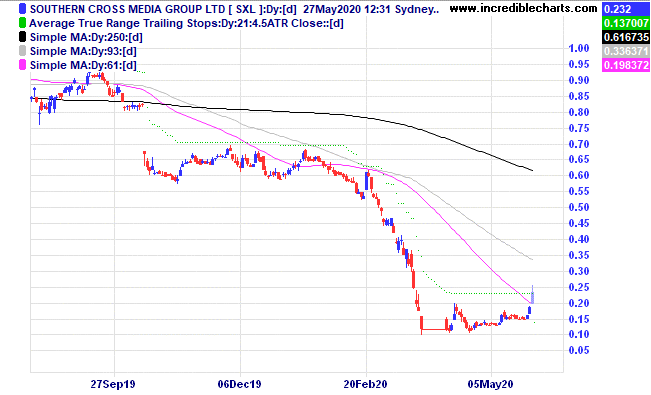This screenshot has height=395, width=651.
Task: Click the 0.40 price axis label
Action: click(579, 239)
